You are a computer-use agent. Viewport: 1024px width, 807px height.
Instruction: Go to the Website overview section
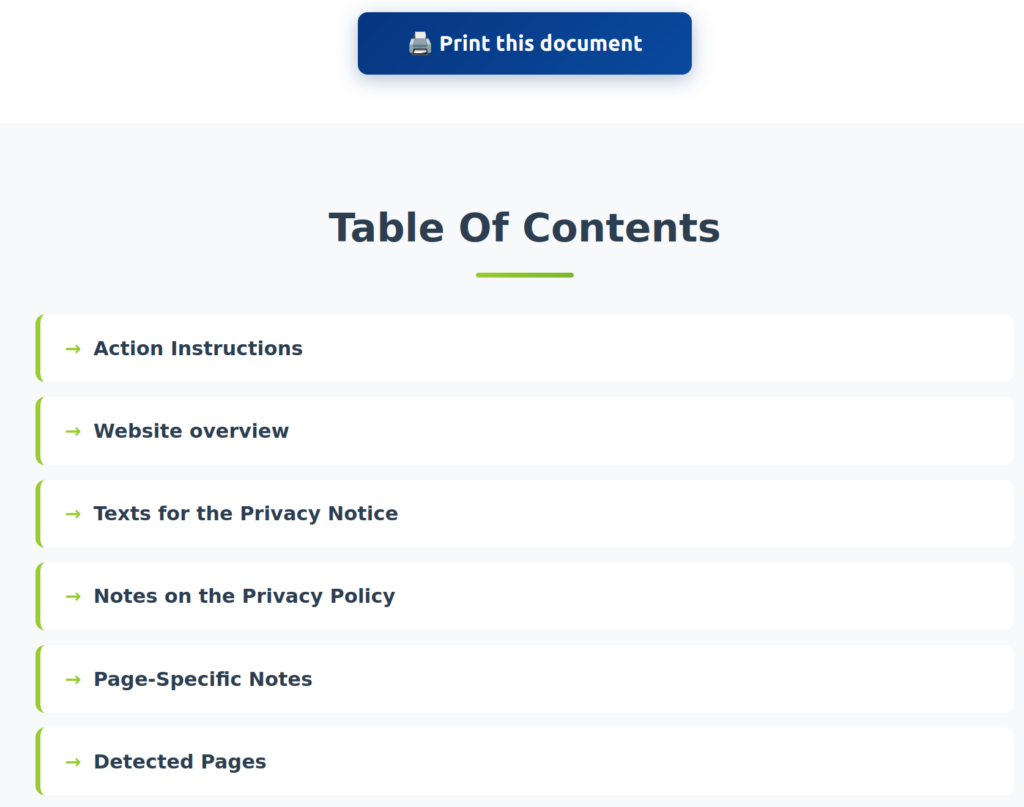(x=191, y=431)
